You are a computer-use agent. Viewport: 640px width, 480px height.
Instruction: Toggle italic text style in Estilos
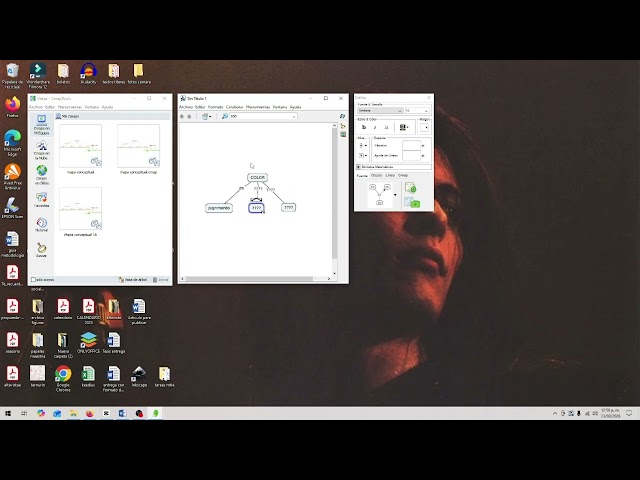pyautogui.click(x=375, y=127)
